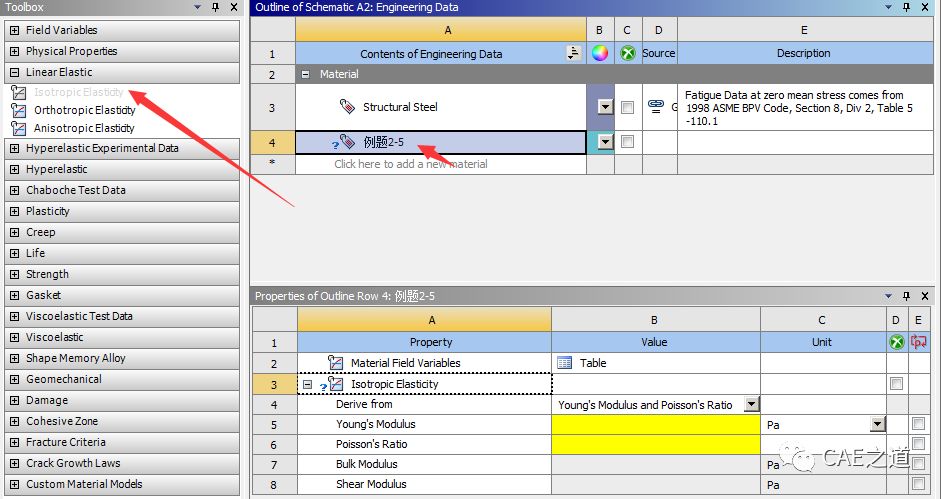
Task: Click the Structural Steel material tag icon
Action: [x=347, y=106]
